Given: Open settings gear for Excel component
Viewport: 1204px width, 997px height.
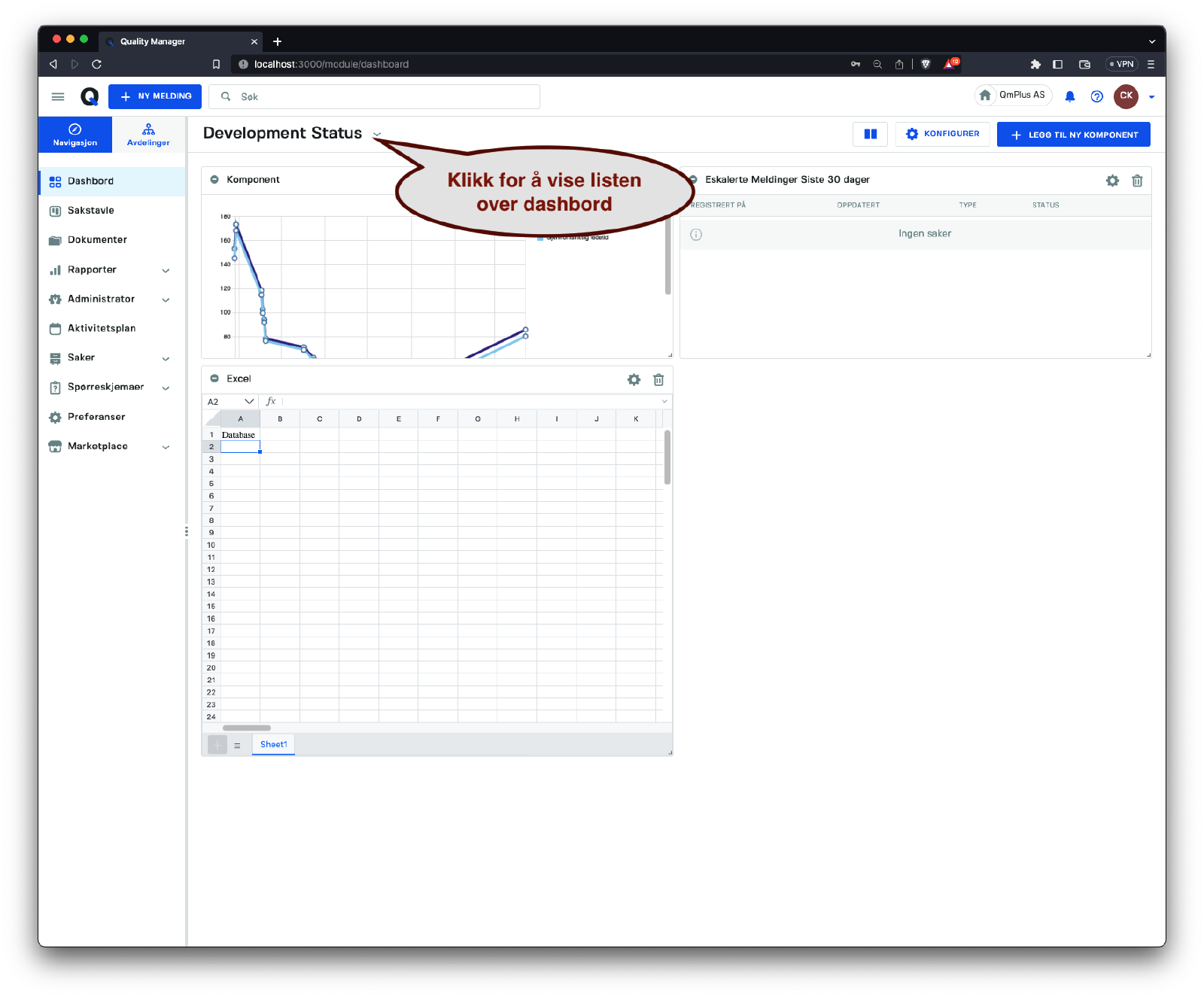Looking at the screenshot, I should point(634,380).
